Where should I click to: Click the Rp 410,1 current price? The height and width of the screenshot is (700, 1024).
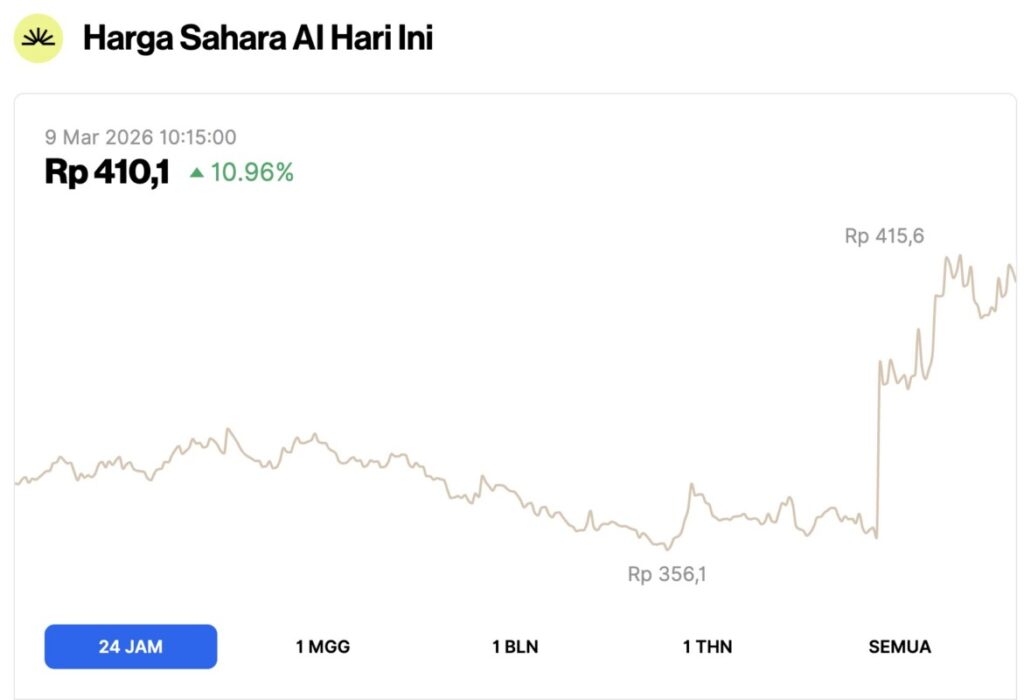point(107,173)
